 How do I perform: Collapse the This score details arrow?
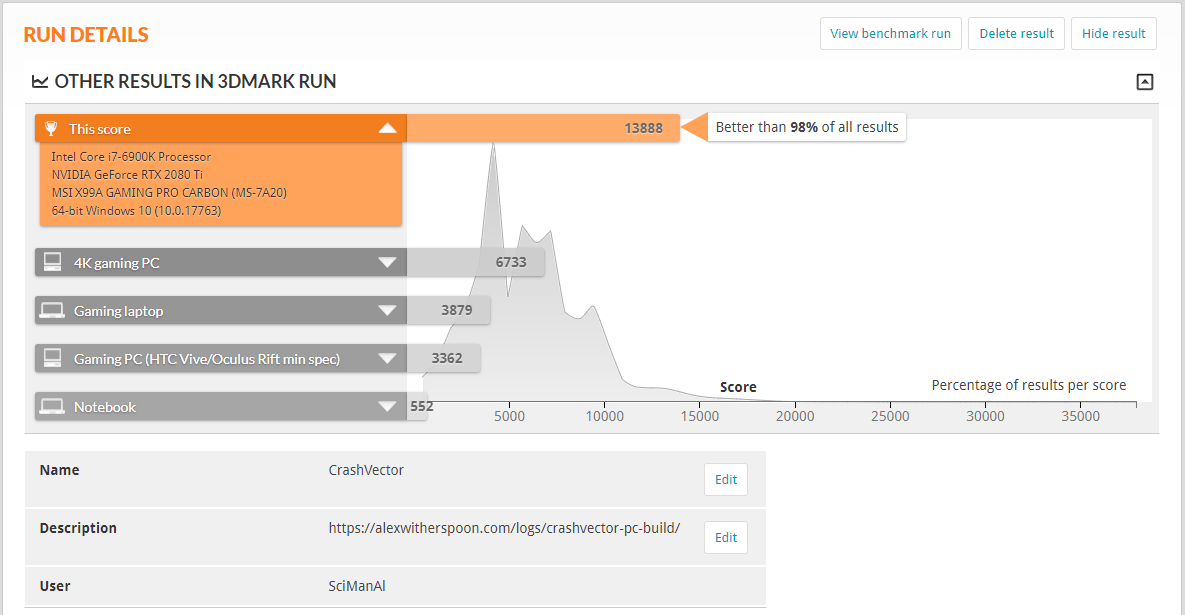[x=387, y=129]
